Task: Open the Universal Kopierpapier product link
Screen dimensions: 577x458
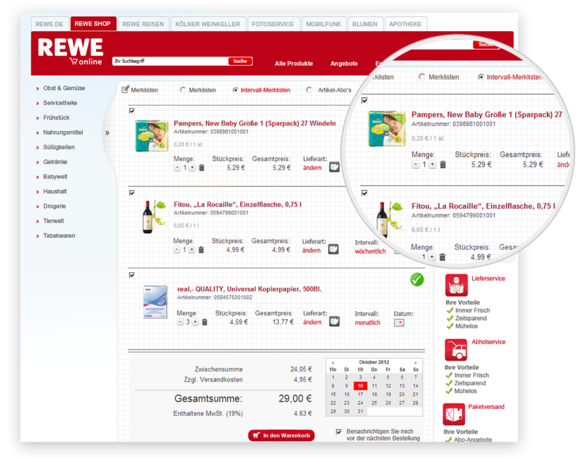Action: pos(249,289)
